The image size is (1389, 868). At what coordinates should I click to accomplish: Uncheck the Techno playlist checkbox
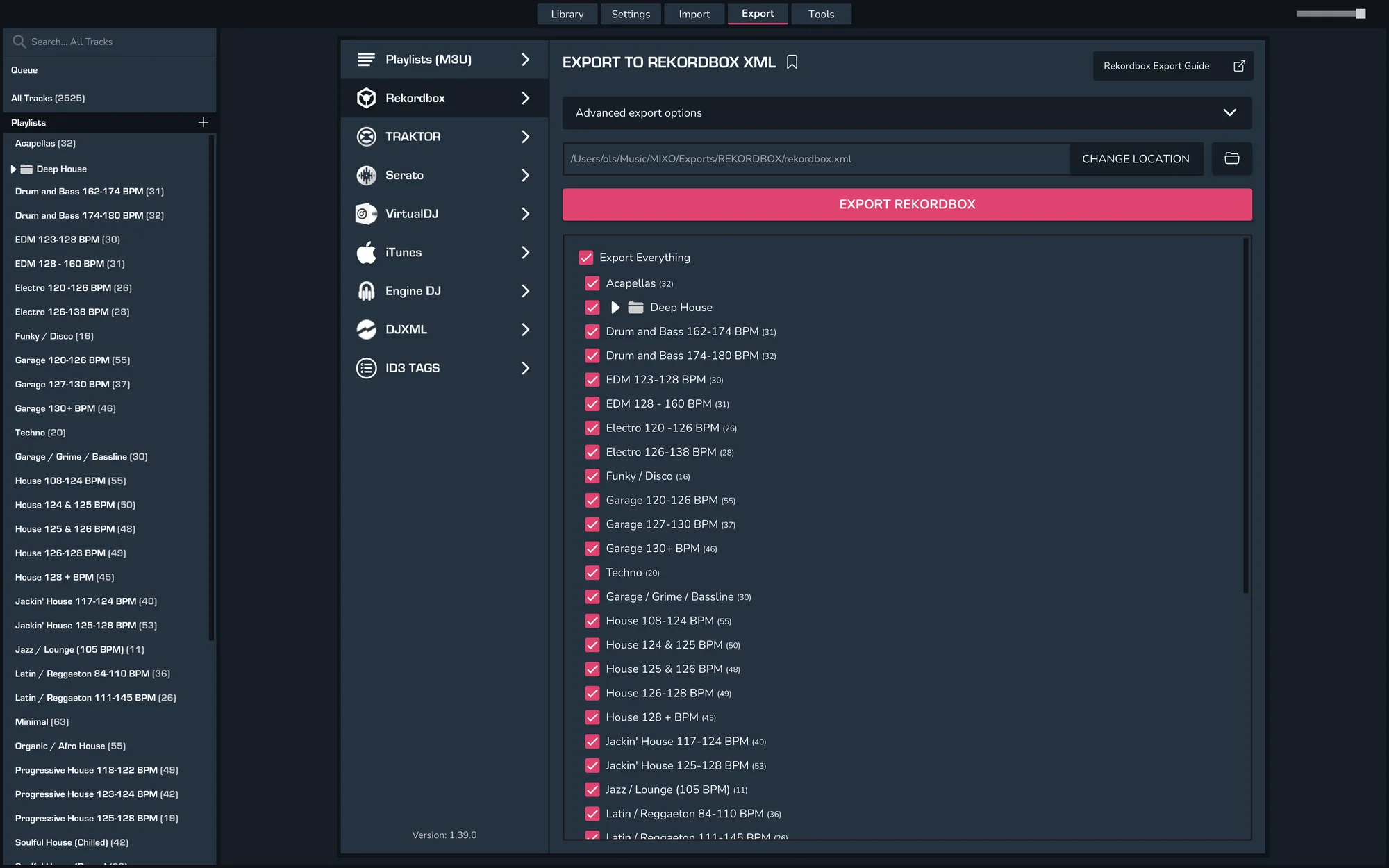click(592, 573)
